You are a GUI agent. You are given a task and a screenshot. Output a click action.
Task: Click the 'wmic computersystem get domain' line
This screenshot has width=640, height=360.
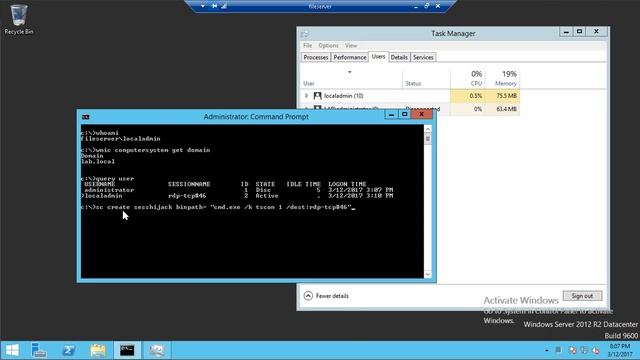click(x=145, y=150)
